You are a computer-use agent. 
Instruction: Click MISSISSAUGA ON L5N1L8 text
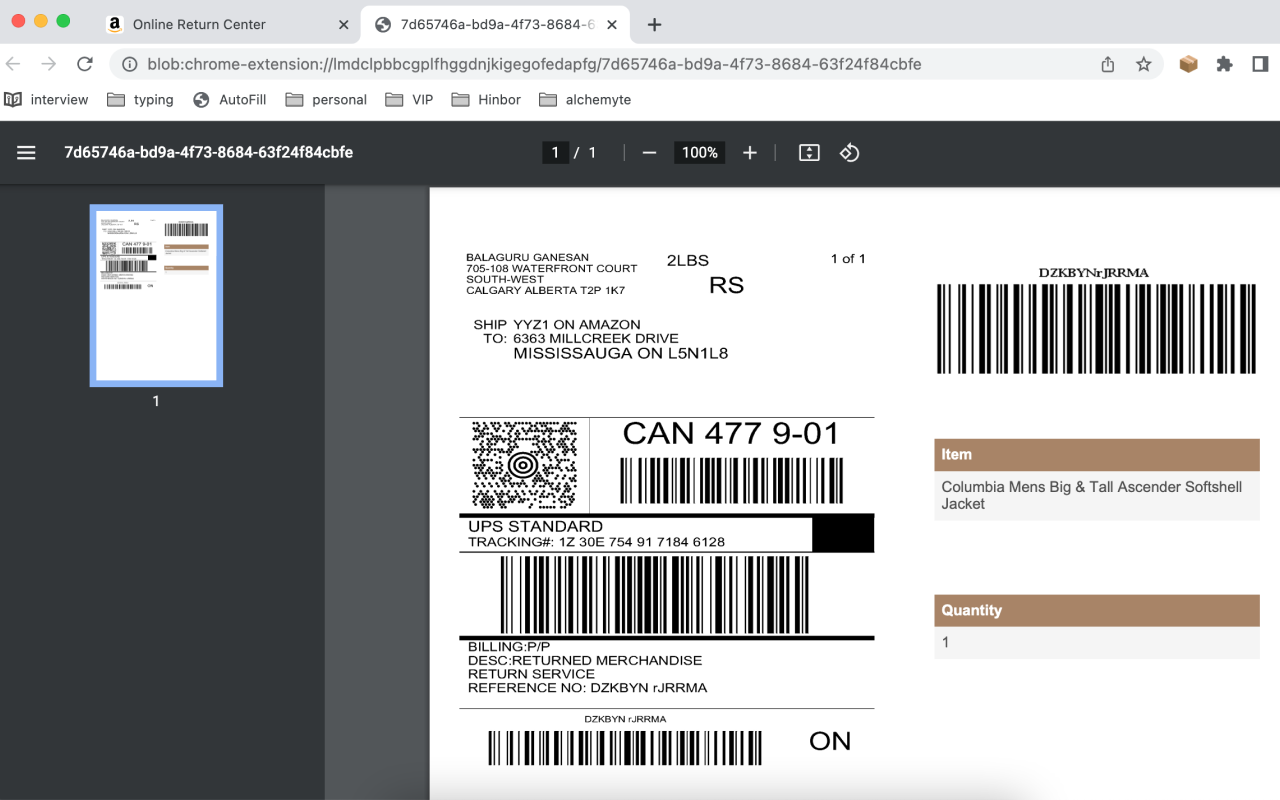(x=620, y=353)
